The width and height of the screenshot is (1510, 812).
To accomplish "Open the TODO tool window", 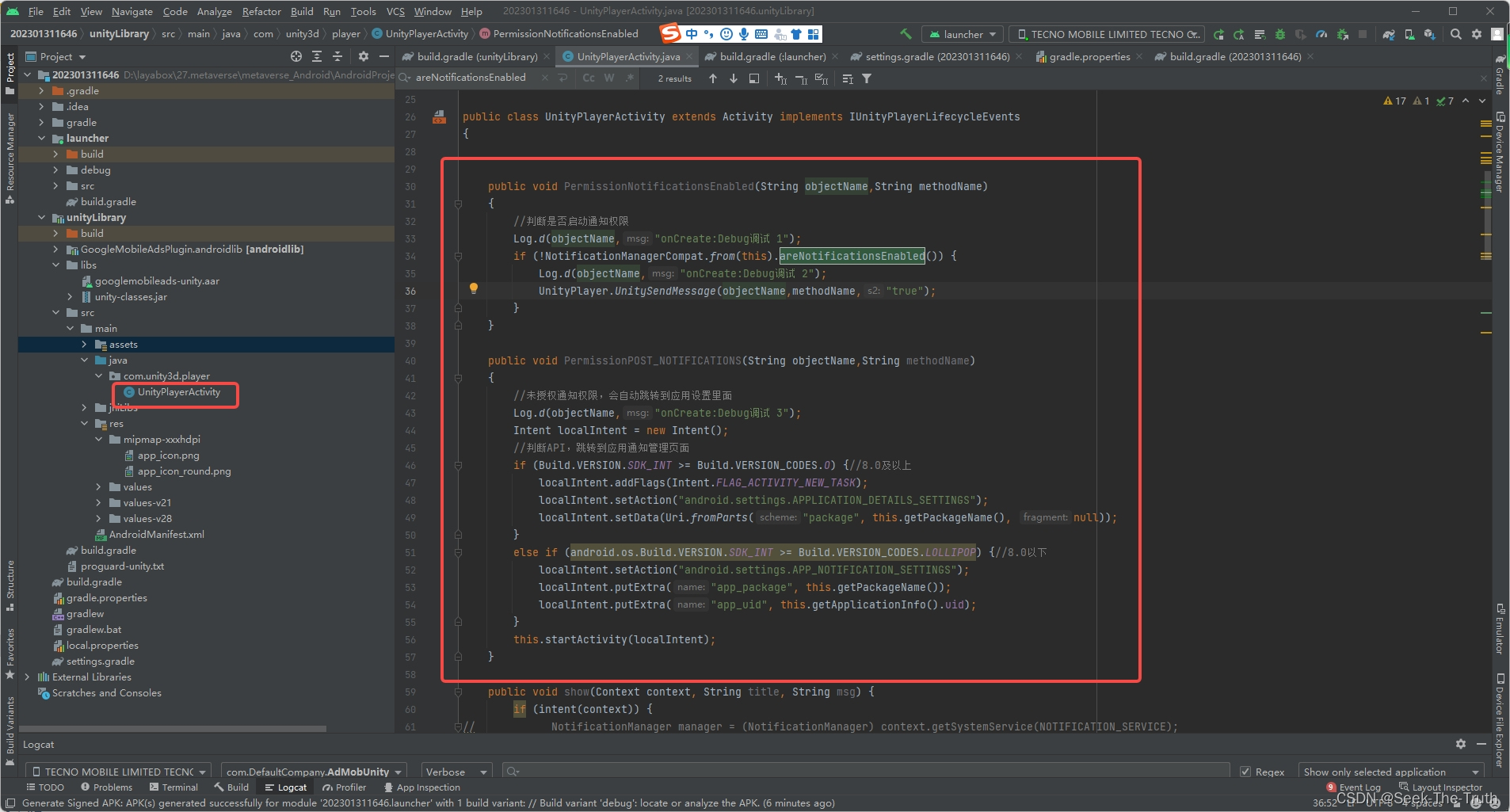I will pos(45,787).
